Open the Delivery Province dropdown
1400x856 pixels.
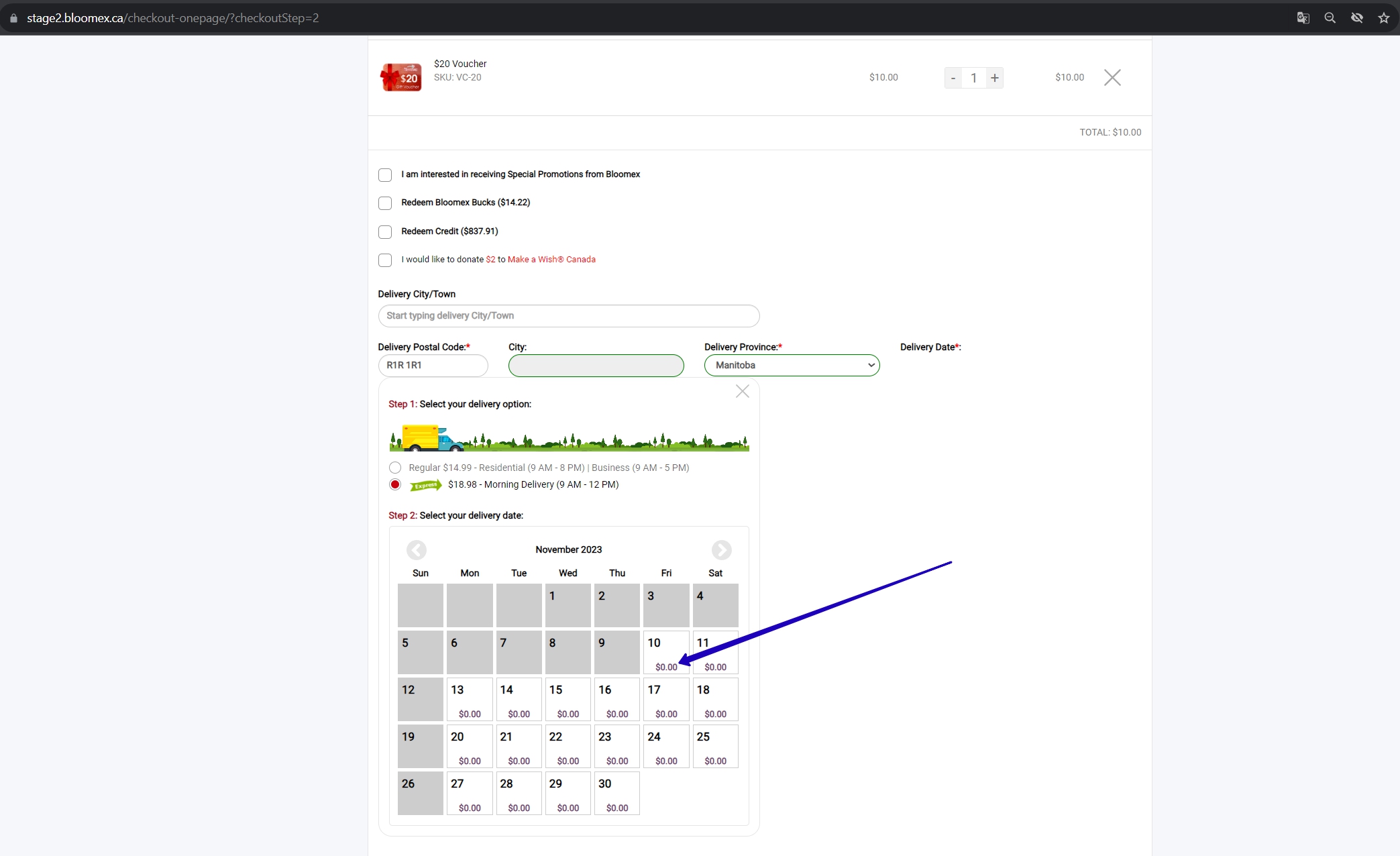[792, 366]
